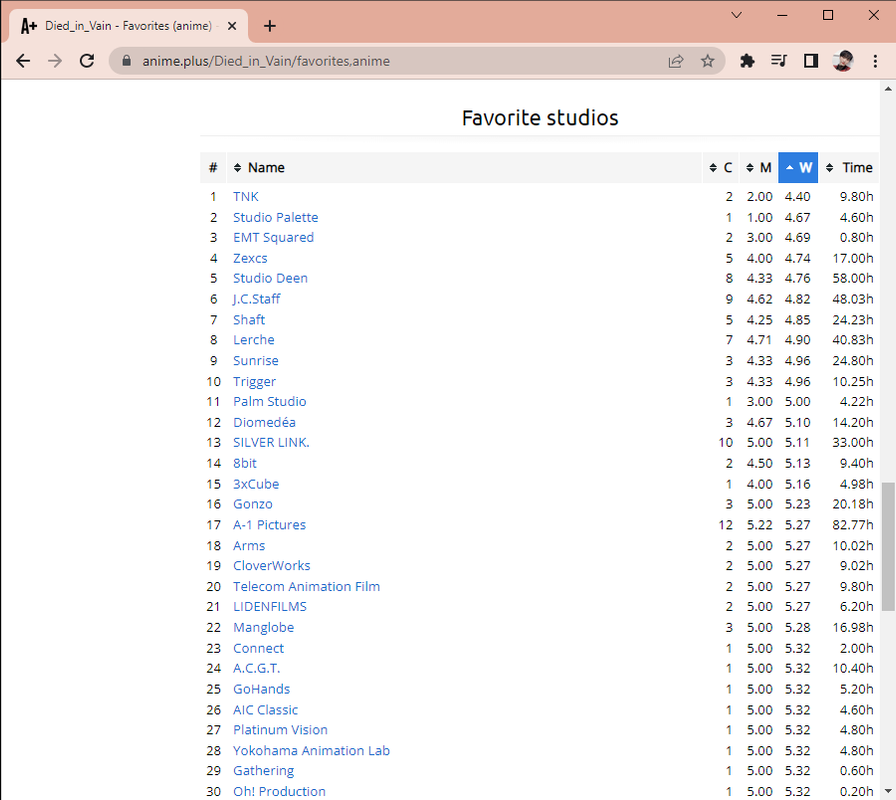Open the GoHands studio link
Image resolution: width=896 pixels, height=800 pixels.
tap(261, 689)
